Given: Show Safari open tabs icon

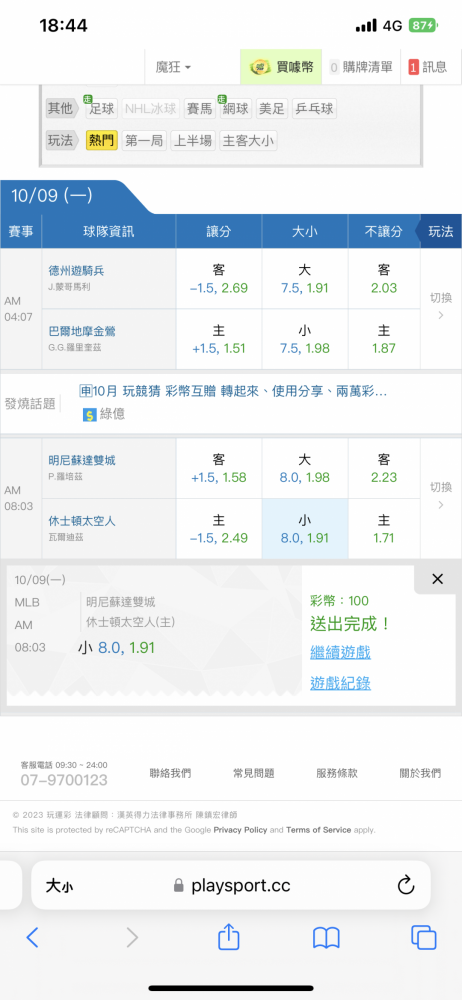Looking at the screenshot, I should tap(424, 938).
